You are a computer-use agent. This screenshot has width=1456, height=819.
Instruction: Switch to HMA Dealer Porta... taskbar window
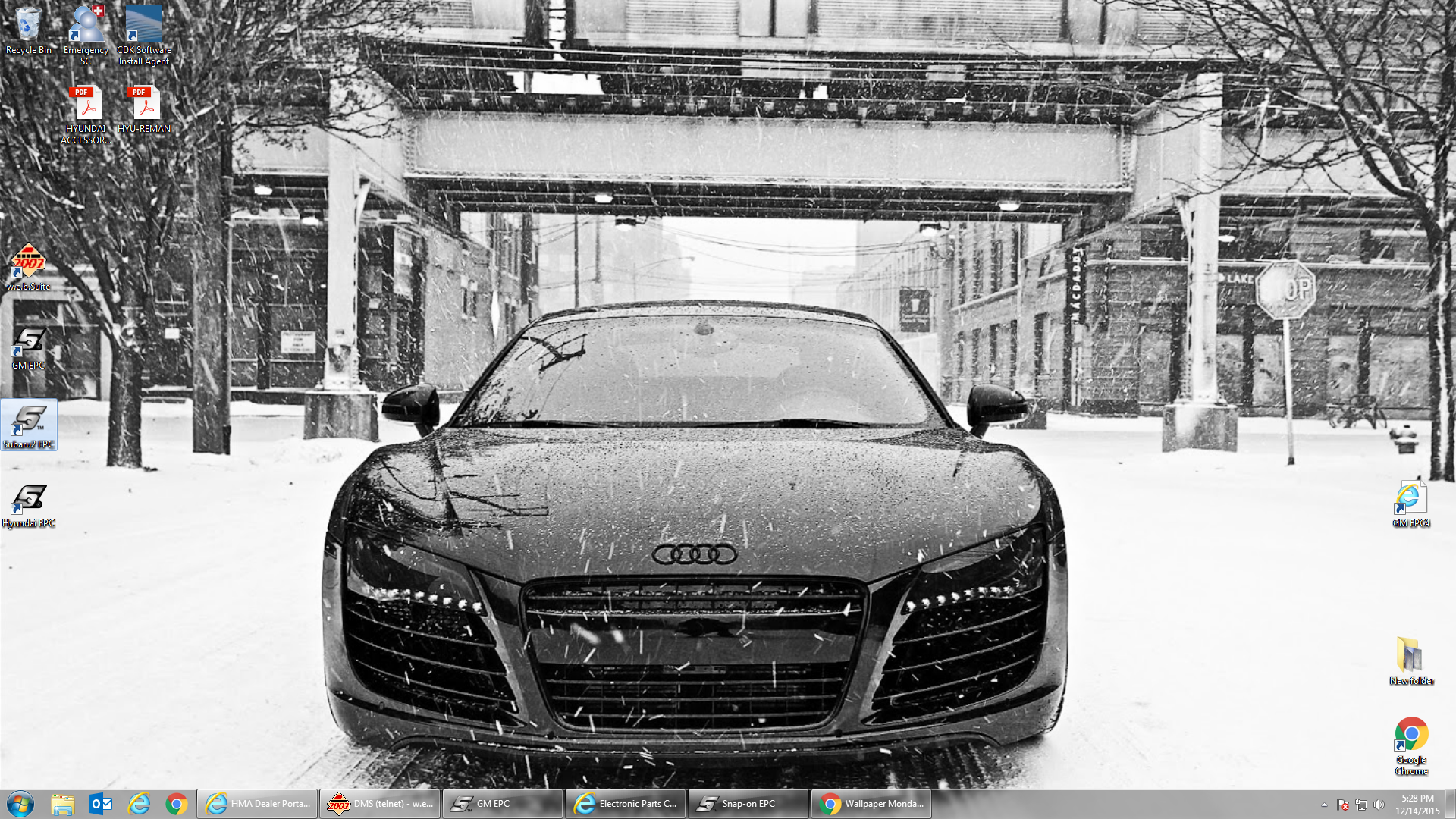(257, 804)
